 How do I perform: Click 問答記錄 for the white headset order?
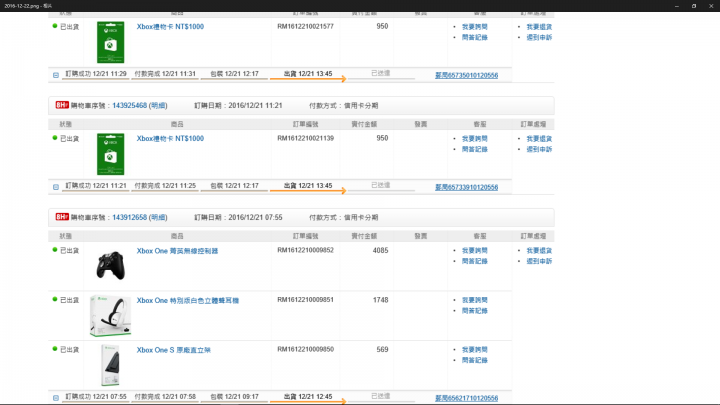coord(475,310)
